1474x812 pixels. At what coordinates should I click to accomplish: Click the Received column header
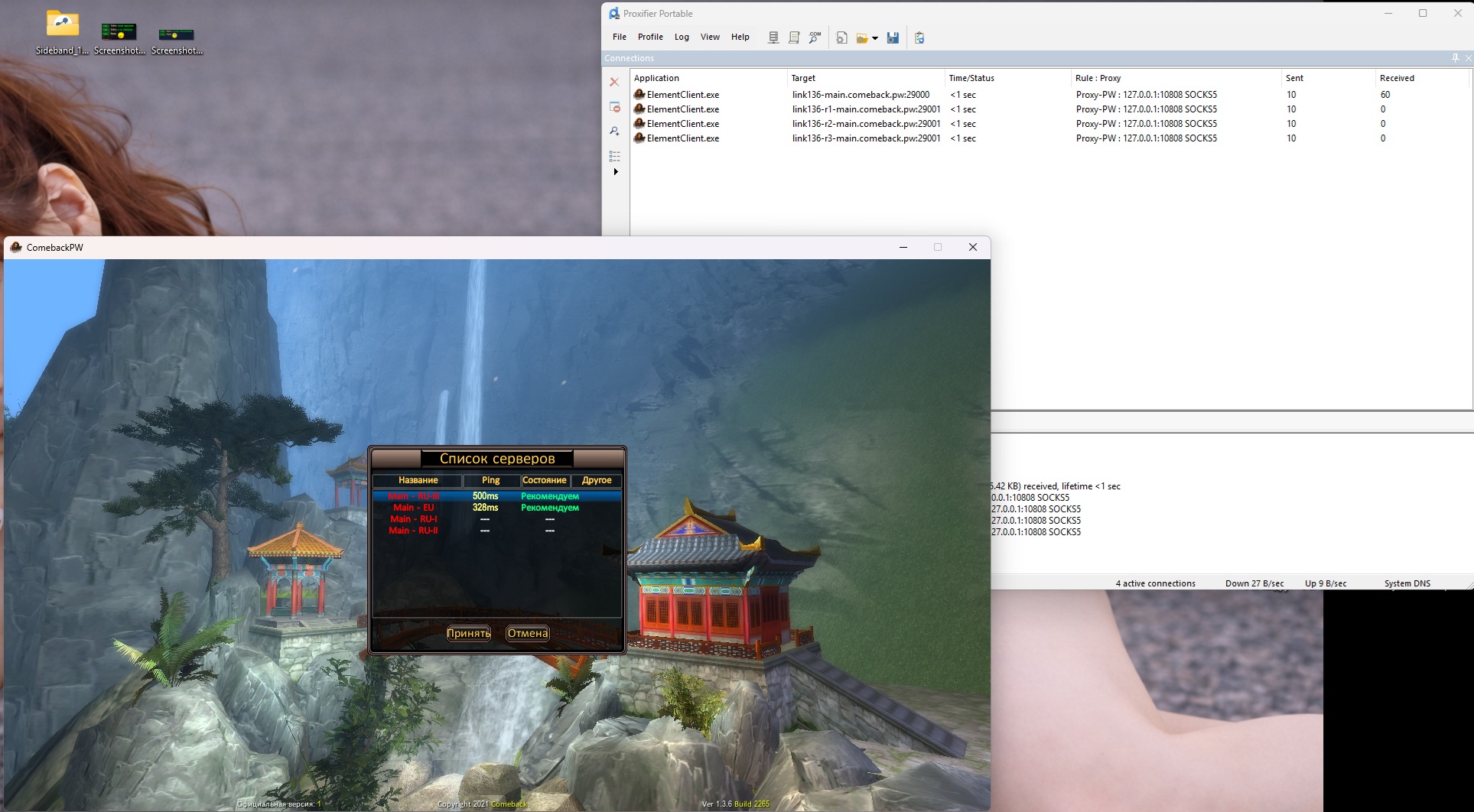click(1423, 78)
